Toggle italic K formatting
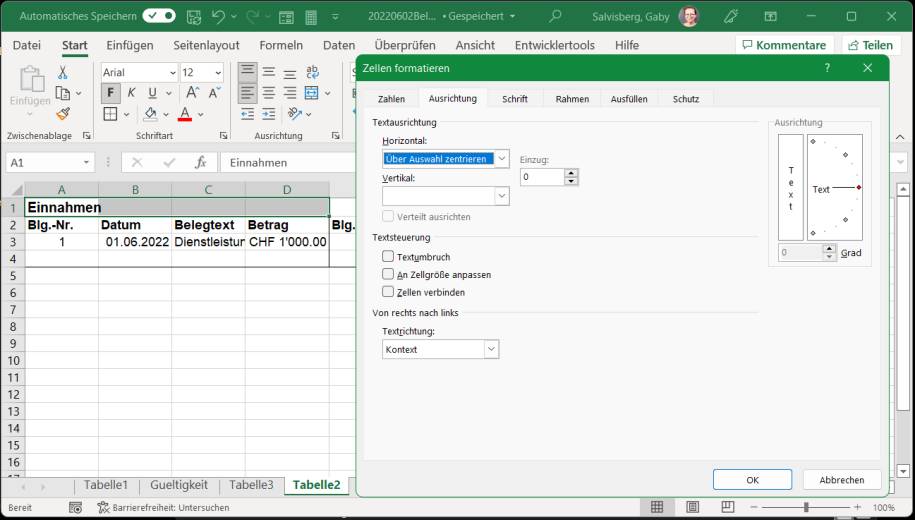Screen dimensions: 915x520 [x=131, y=93]
